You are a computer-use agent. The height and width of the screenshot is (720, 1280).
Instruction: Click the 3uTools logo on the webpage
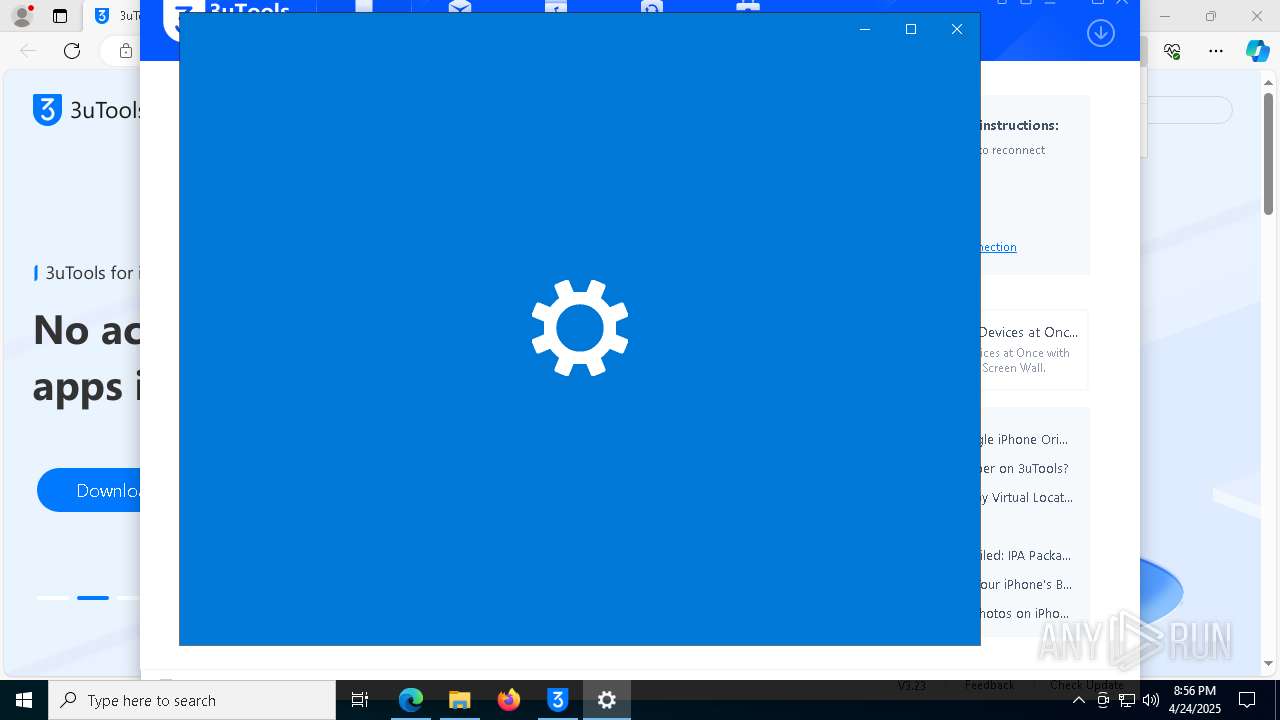[x=88, y=110]
